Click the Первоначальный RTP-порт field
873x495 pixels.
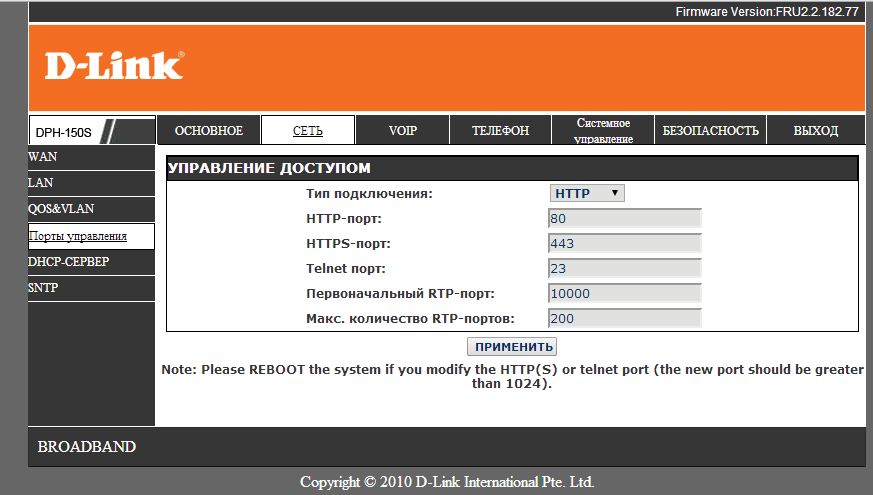click(625, 293)
